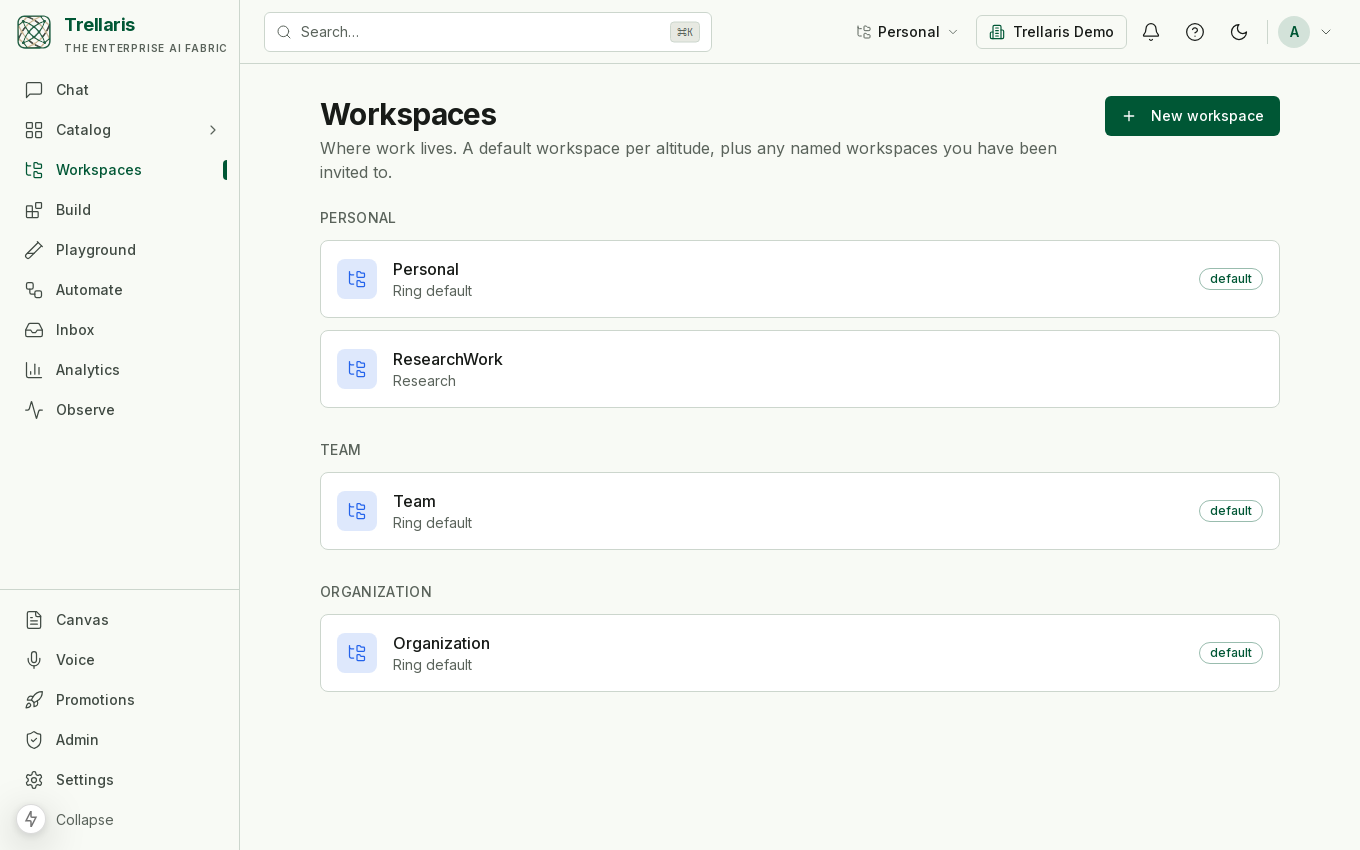
Task: Open the Organization workspace name
Action: (441, 643)
